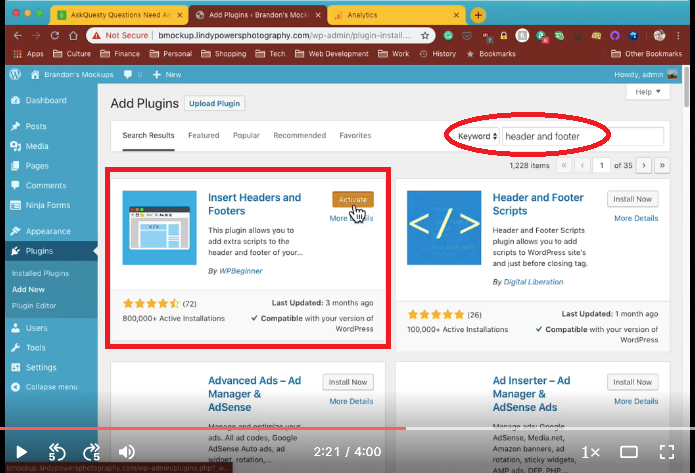
Task: Switch to Popular plugins tab
Action: [x=246, y=135]
